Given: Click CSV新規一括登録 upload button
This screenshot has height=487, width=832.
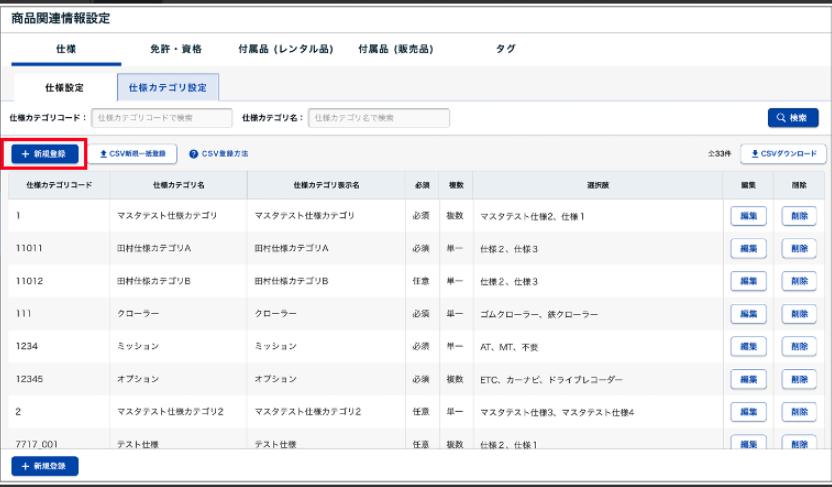Looking at the screenshot, I should (133, 154).
